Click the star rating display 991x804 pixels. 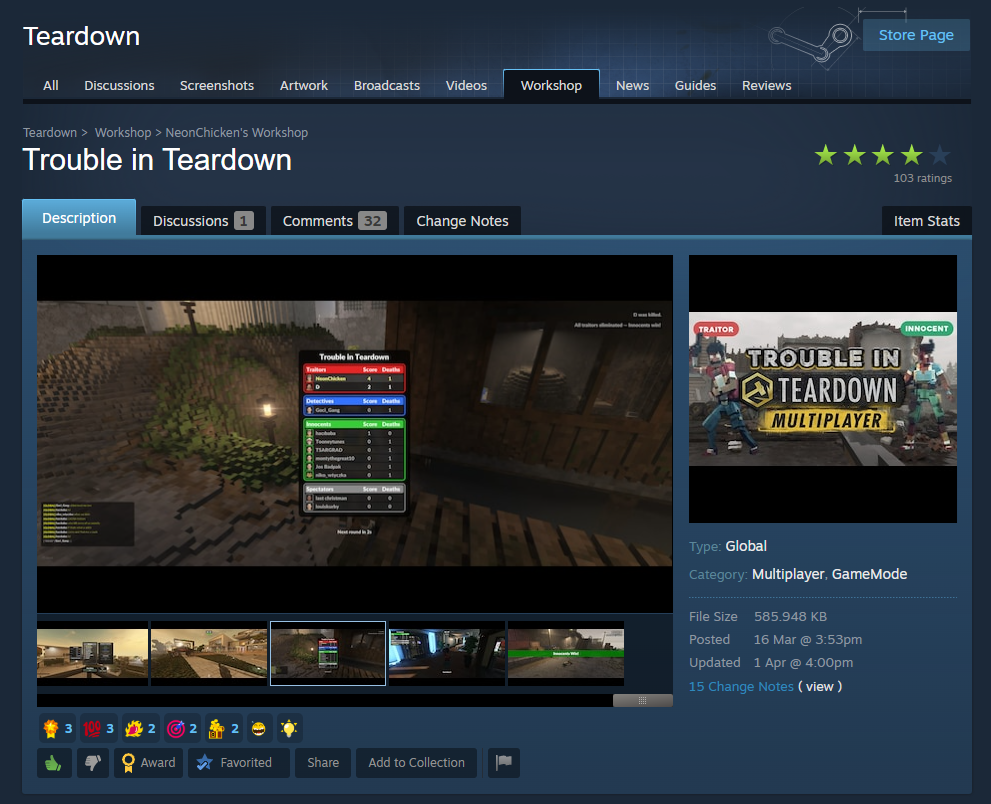click(x=882, y=155)
